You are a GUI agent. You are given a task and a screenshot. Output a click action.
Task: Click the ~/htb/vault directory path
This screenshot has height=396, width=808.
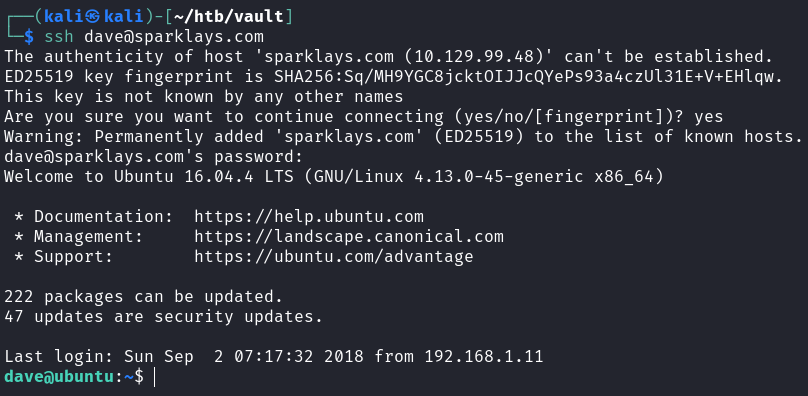(x=229, y=17)
